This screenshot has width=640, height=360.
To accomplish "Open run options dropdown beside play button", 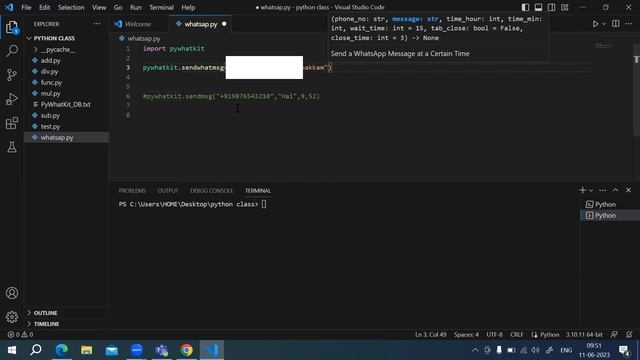I will [x=604, y=24].
